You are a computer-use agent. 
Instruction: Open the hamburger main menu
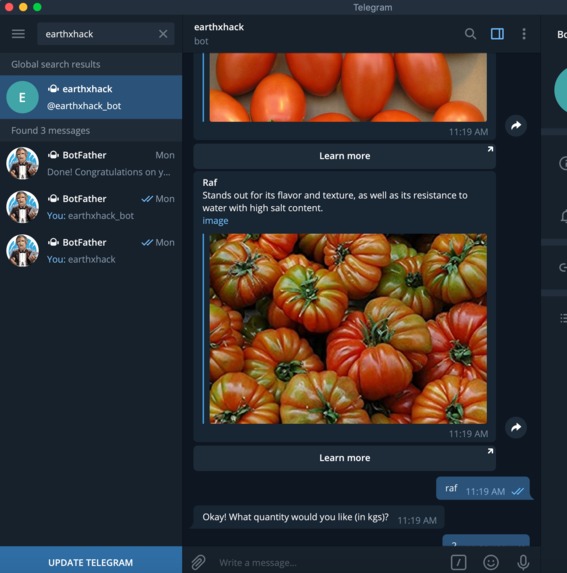click(x=18, y=34)
